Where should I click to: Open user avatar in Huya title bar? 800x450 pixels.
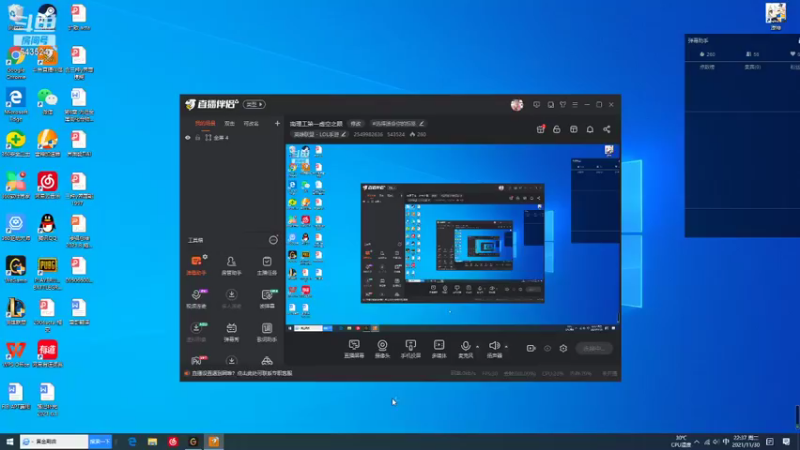(x=517, y=105)
